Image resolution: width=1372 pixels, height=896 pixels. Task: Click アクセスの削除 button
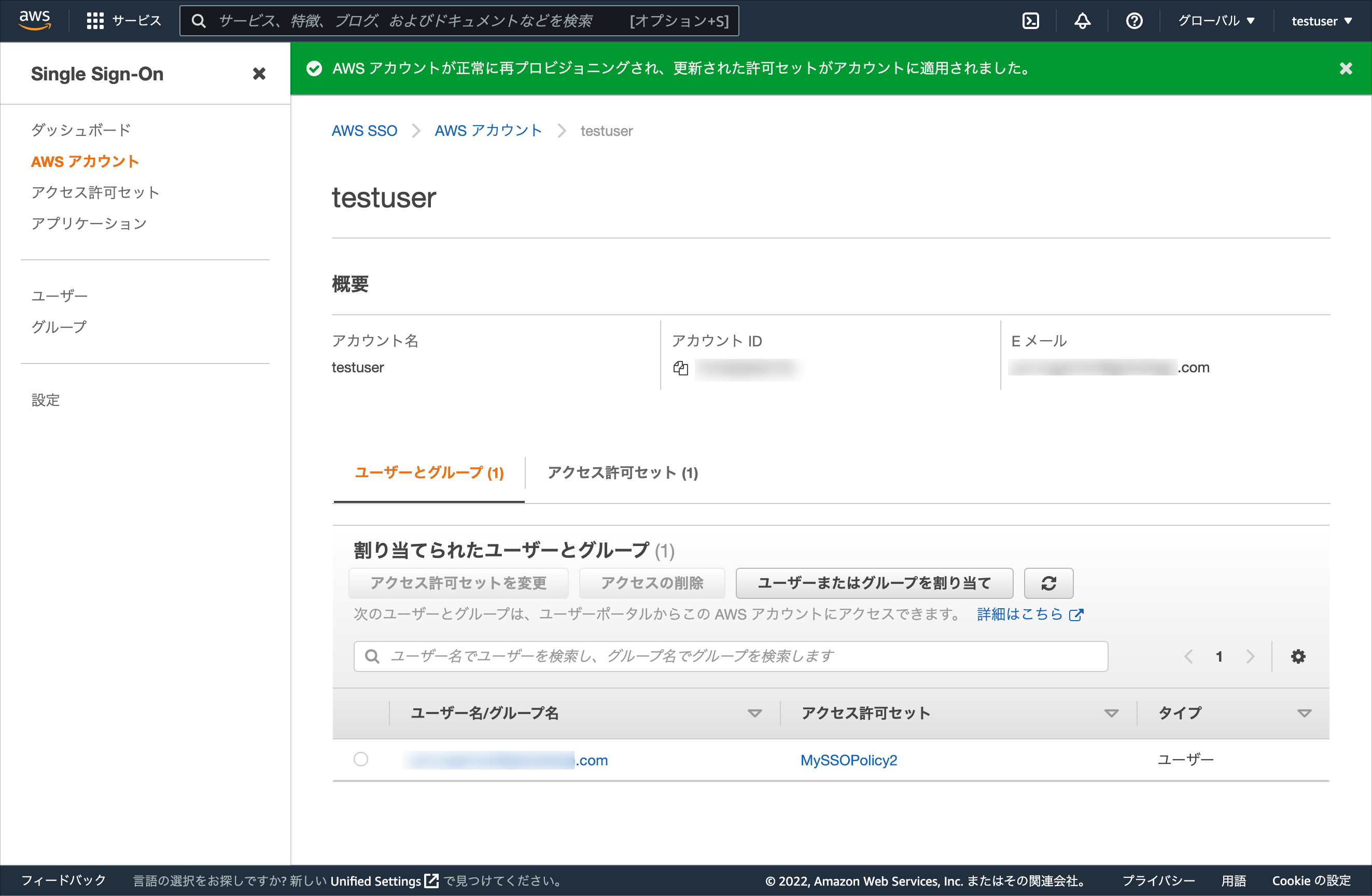point(652,583)
